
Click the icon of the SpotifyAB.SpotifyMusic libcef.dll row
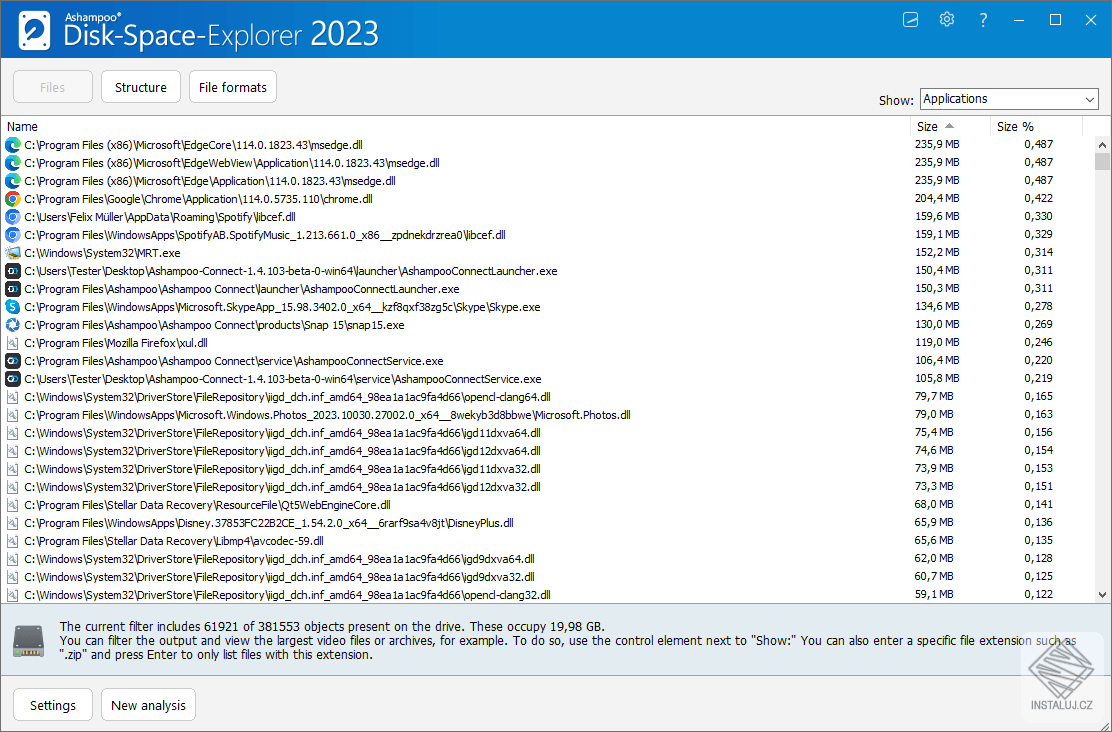pos(13,235)
